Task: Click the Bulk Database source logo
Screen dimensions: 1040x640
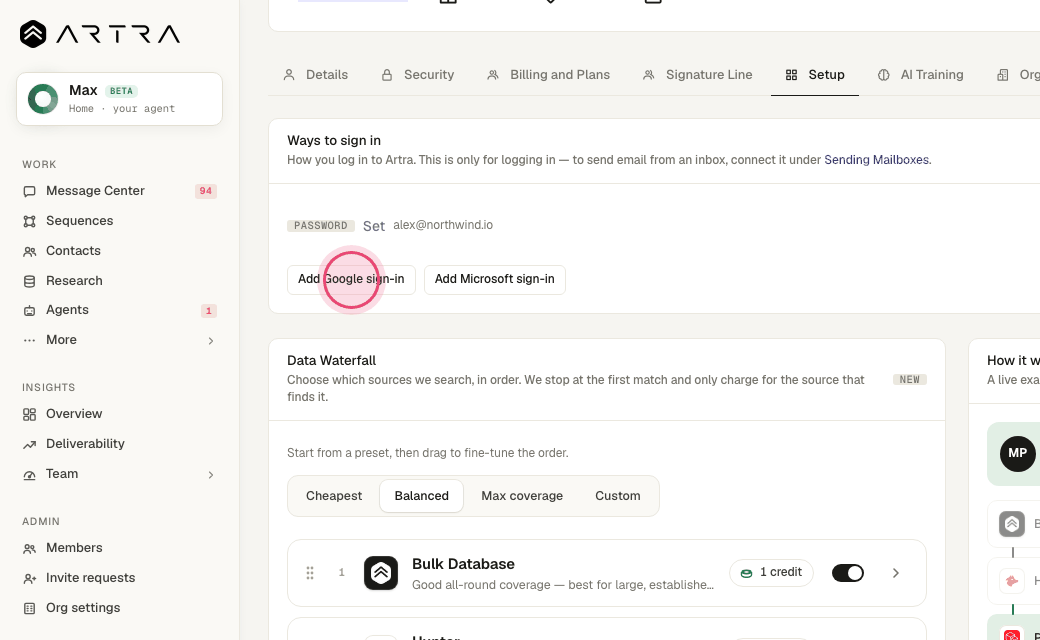Action: [x=381, y=573]
